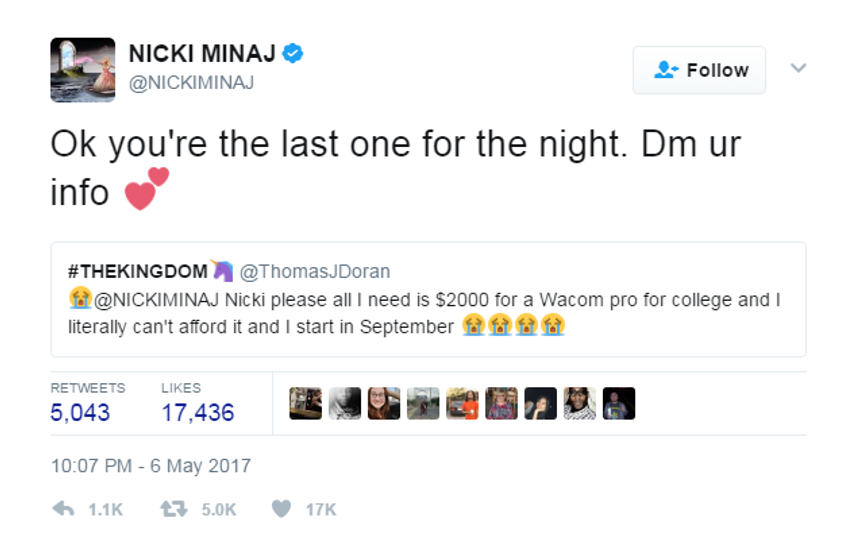This screenshot has height=560, width=850.
Task: Click the crying emoji before @NICKIMINAJ mention
Action: pyautogui.click(x=80, y=298)
